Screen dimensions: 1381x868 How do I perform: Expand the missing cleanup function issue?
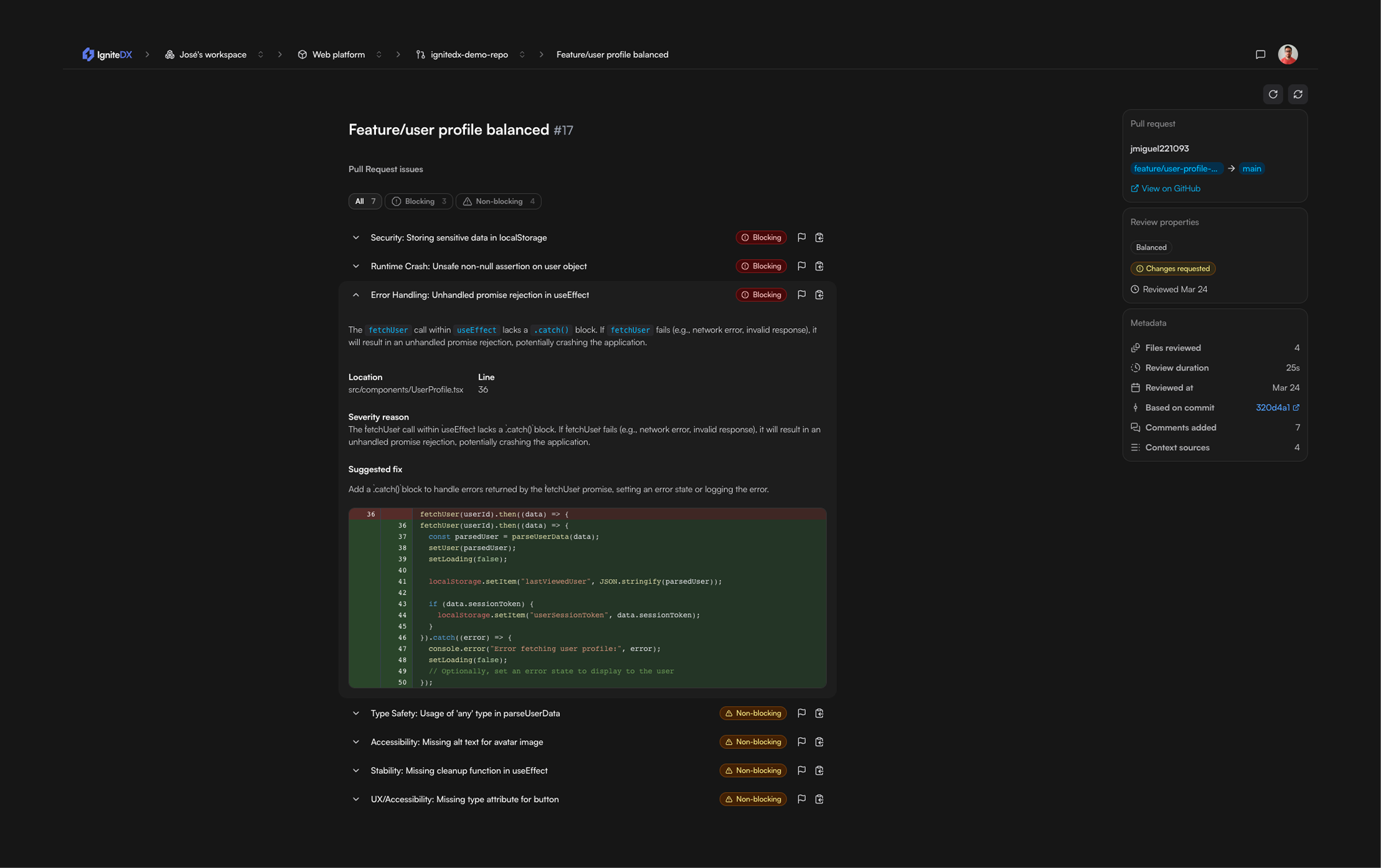click(x=356, y=771)
